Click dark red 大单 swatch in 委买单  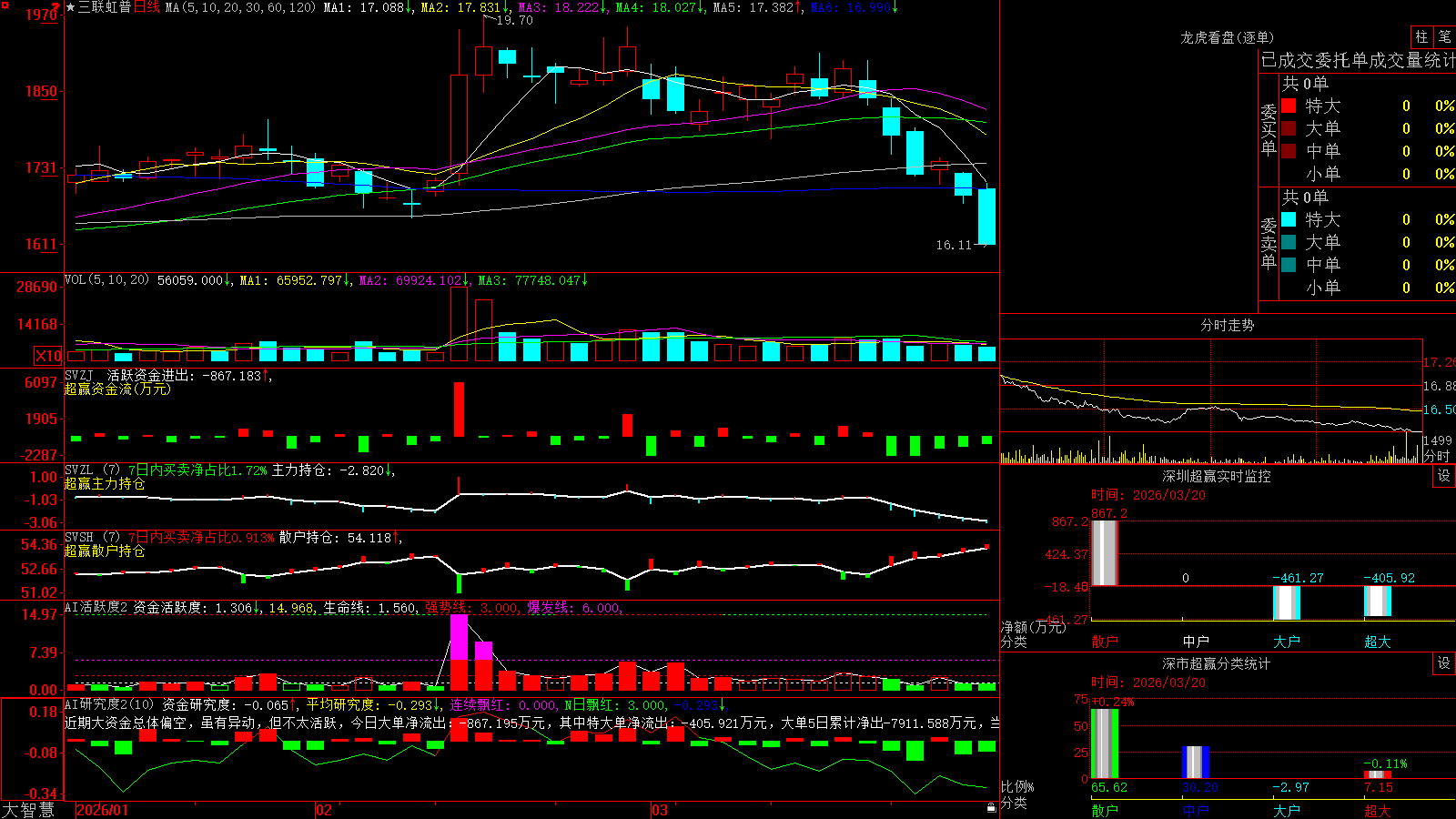pos(1289,128)
